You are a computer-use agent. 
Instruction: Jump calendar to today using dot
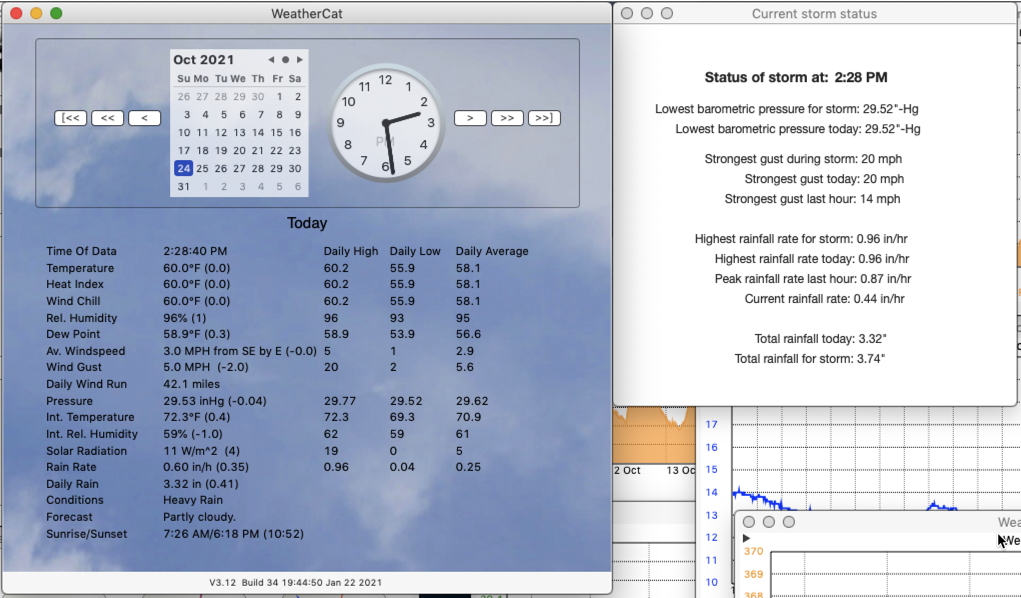285,59
